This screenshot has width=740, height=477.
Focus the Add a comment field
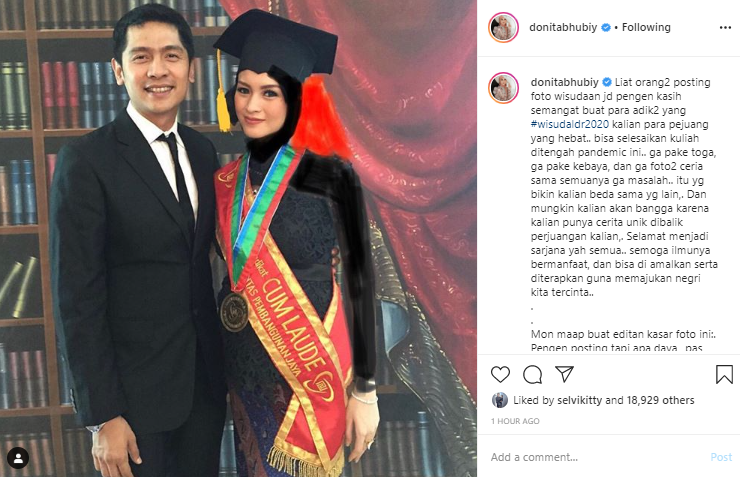click(x=597, y=457)
